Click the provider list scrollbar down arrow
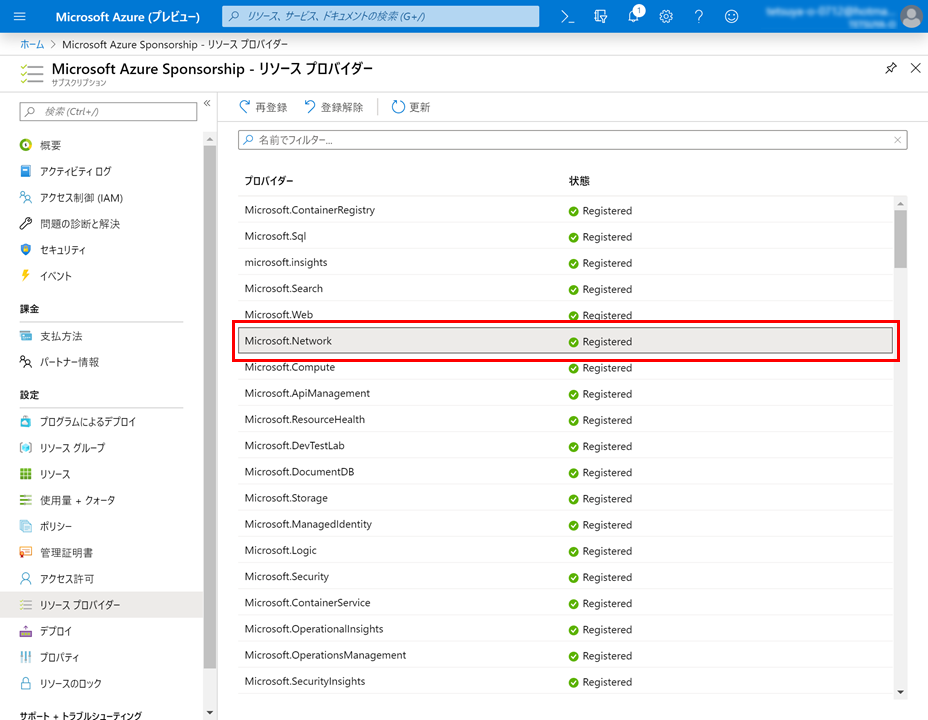The height and width of the screenshot is (720, 928). pyautogui.click(x=900, y=691)
